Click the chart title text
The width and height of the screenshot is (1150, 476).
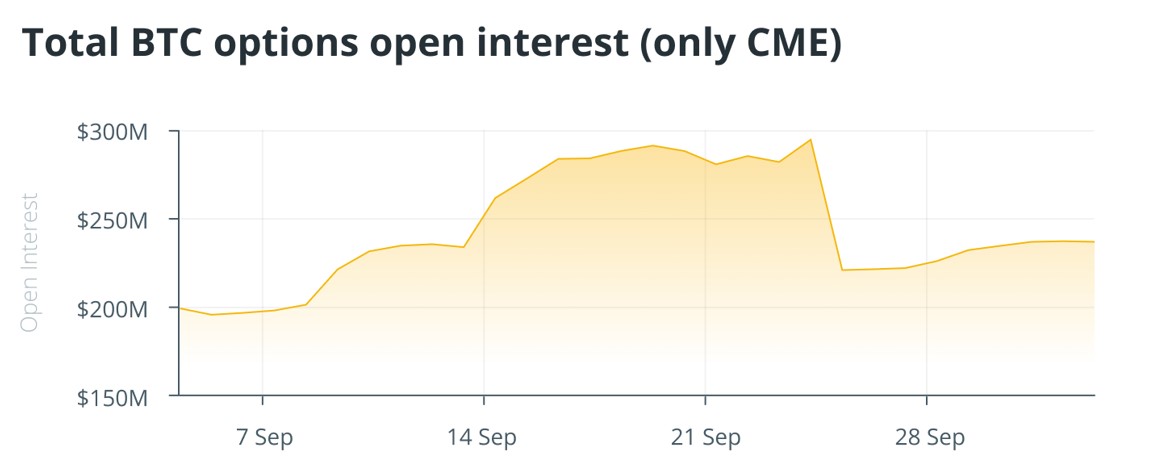(x=432, y=44)
